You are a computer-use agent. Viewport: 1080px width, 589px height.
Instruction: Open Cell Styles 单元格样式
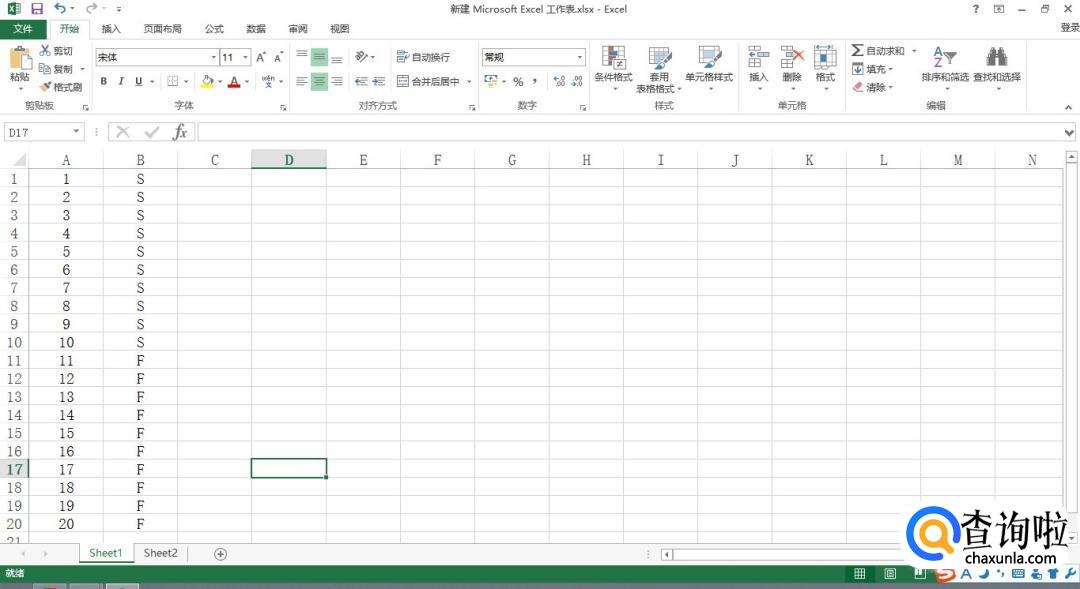click(709, 67)
